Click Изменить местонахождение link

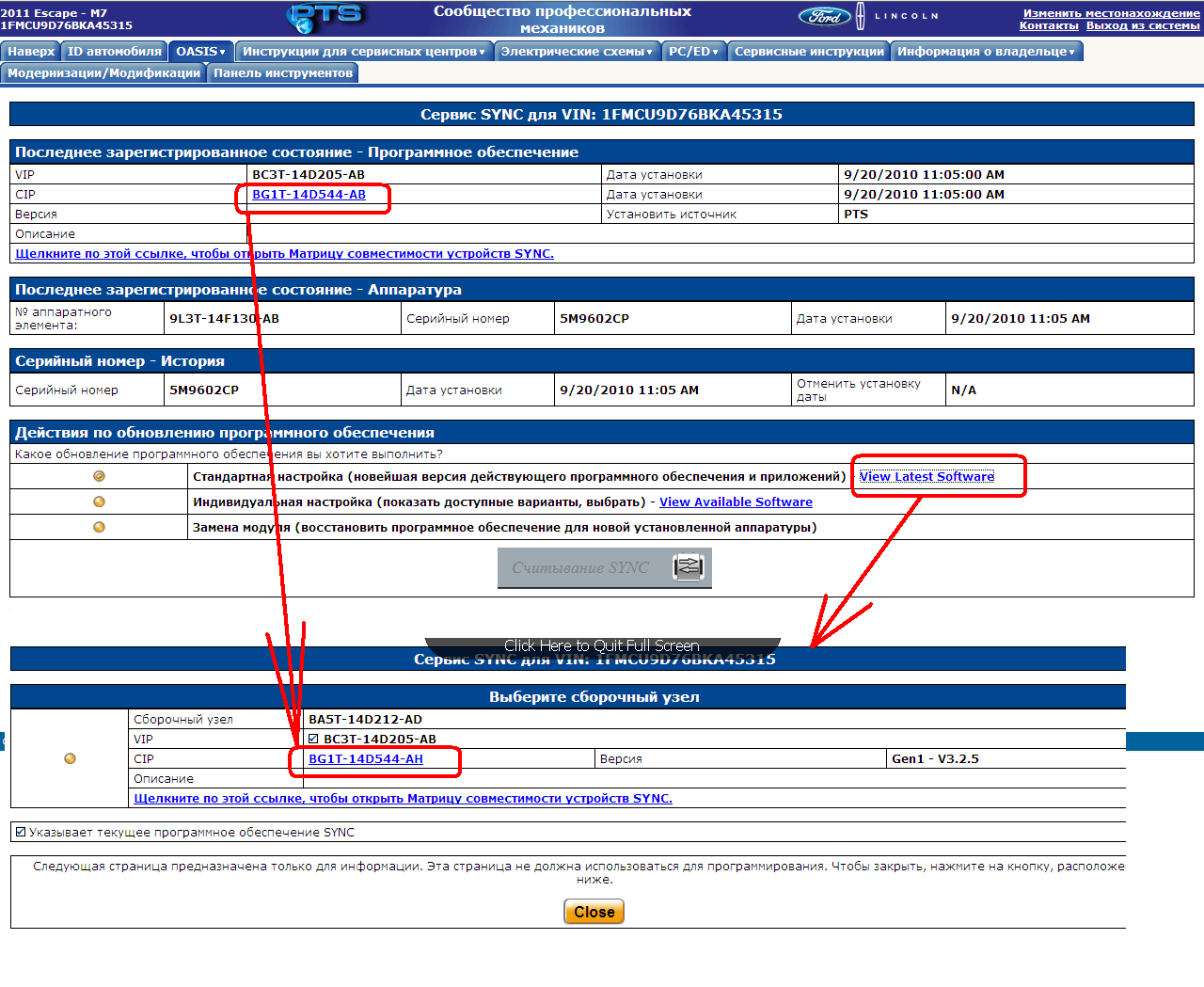click(x=1111, y=13)
